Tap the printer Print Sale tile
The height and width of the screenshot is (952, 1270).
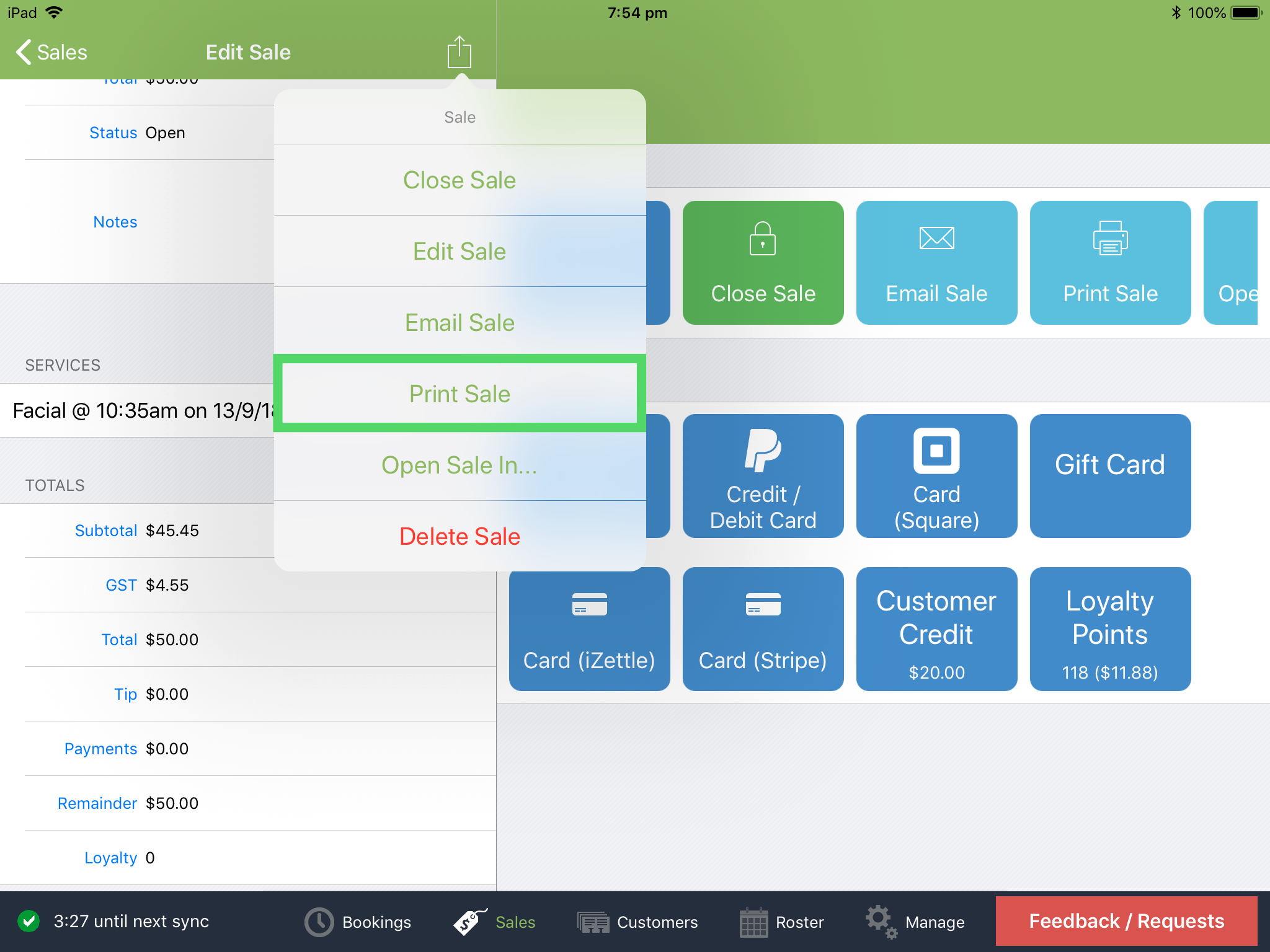[1110, 263]
